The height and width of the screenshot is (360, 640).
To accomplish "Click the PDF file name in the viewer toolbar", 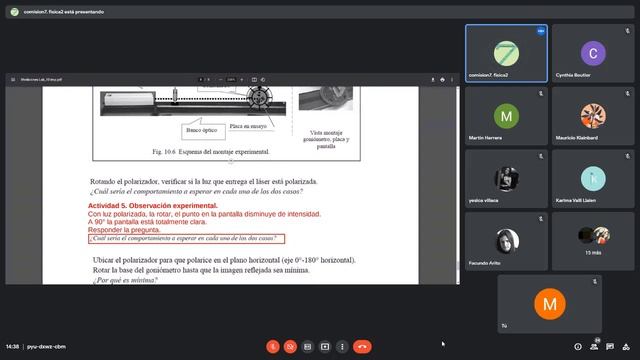I will tap(41, 80).
